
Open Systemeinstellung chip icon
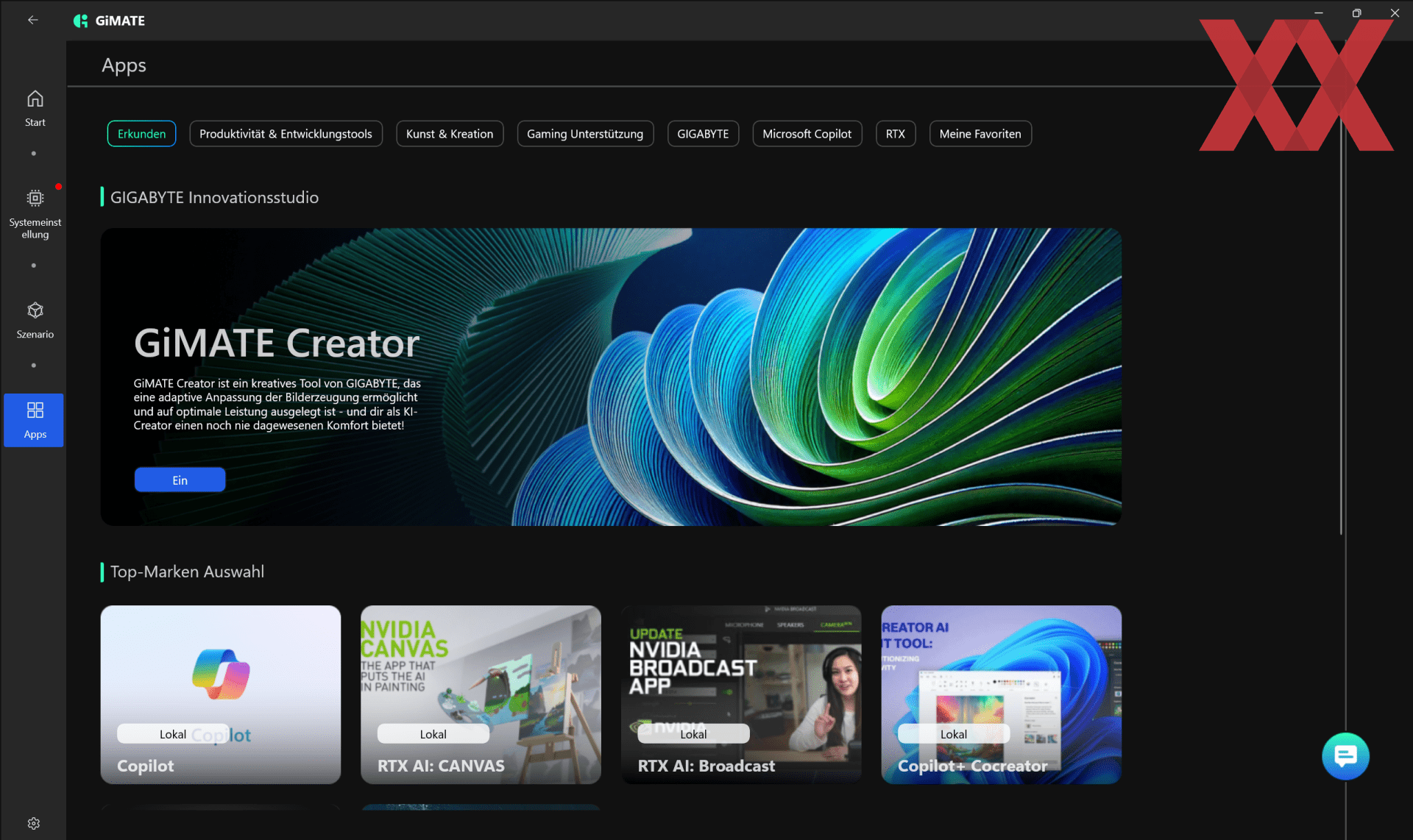coord(35,198)
